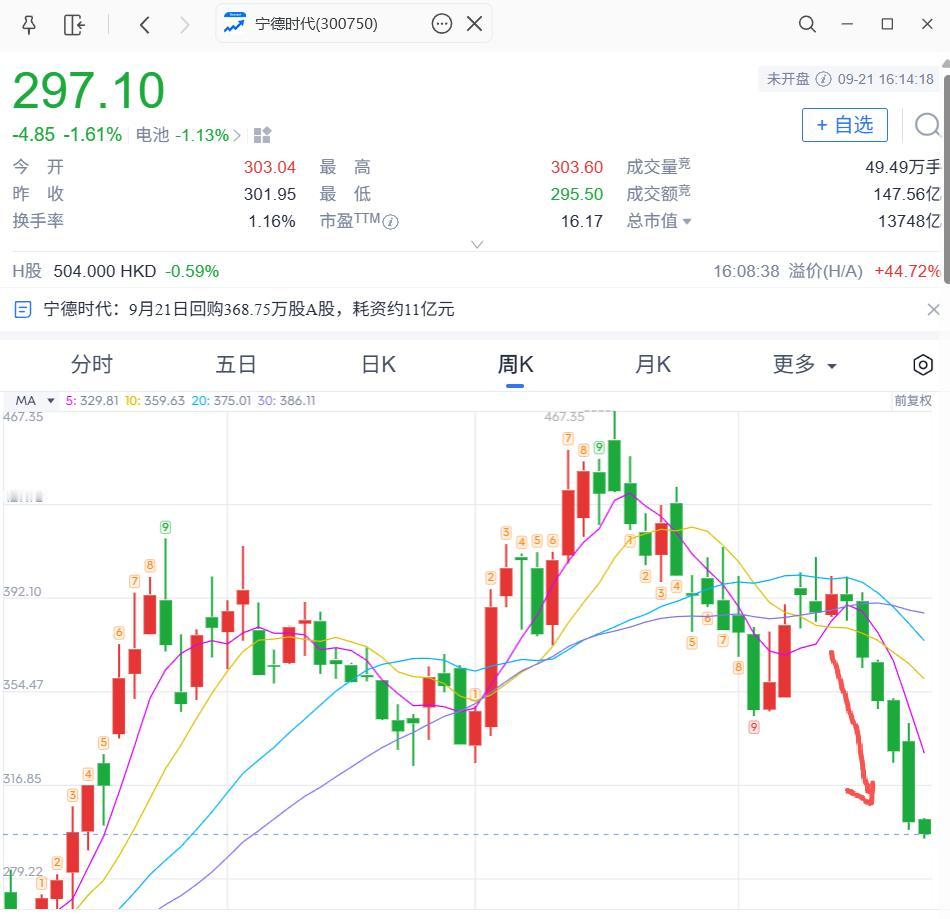The height and width of the screenshot is (919, 950).
Task: Select the 周K tab
Action: pos(515,365)
